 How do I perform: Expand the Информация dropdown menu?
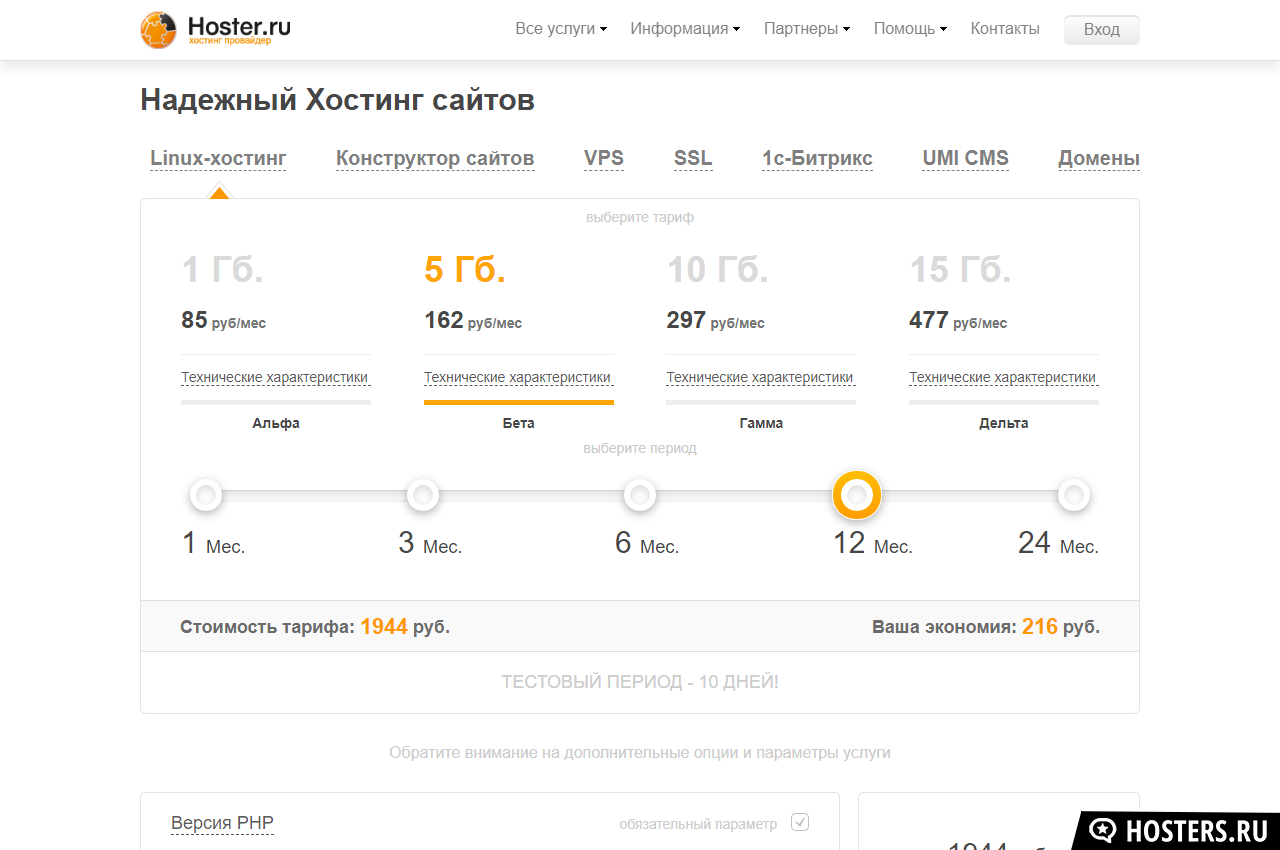click(685, 29)
